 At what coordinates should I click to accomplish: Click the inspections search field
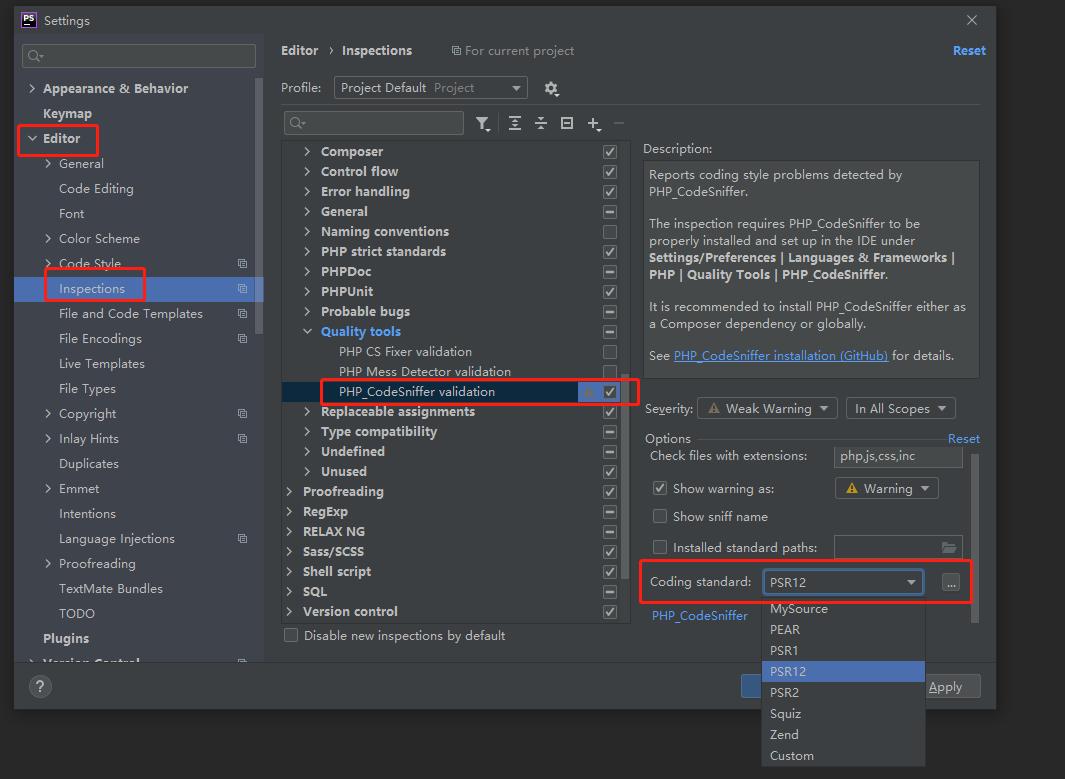374,123
